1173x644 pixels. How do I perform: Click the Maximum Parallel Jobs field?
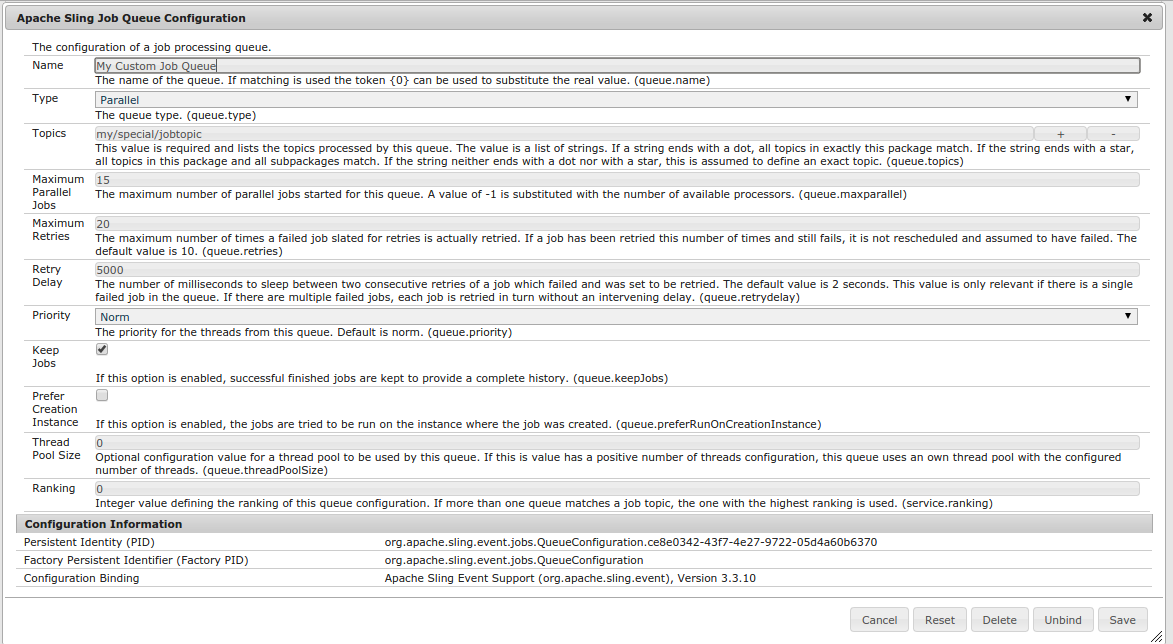coord(617,180)
